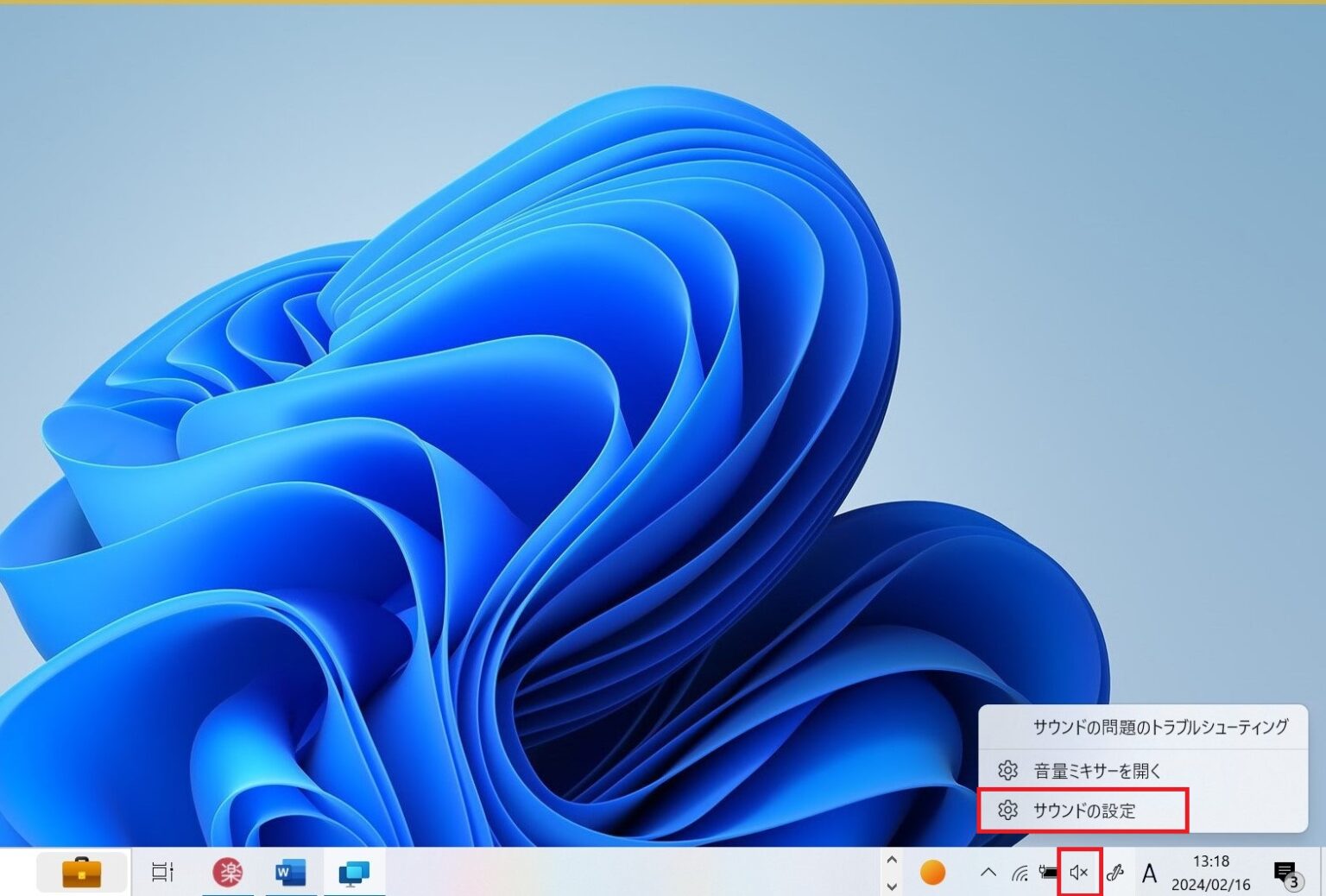Open the Wi-Fi network tray icon

1020,874
